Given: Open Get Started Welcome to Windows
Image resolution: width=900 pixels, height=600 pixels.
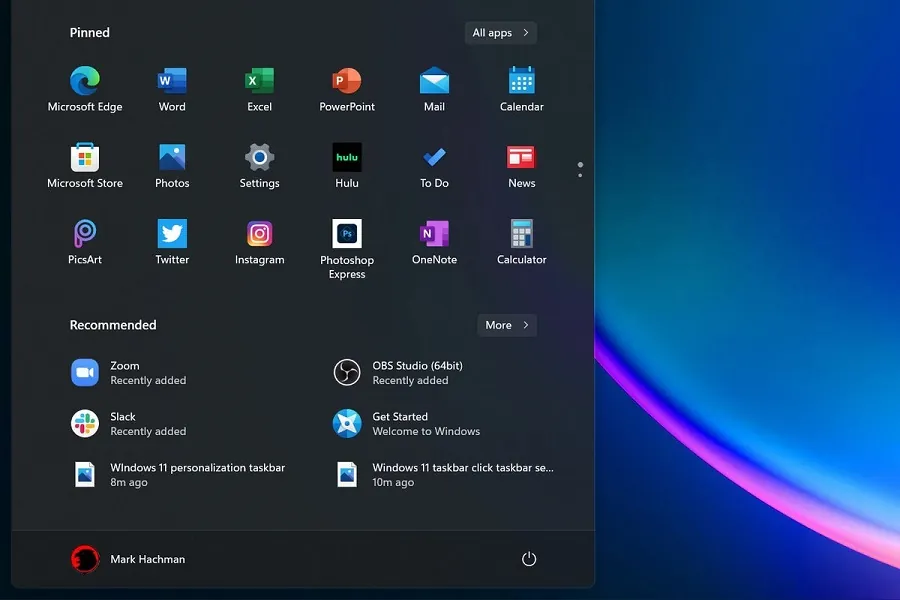Looking at the screenshot, I should point(406,424).
